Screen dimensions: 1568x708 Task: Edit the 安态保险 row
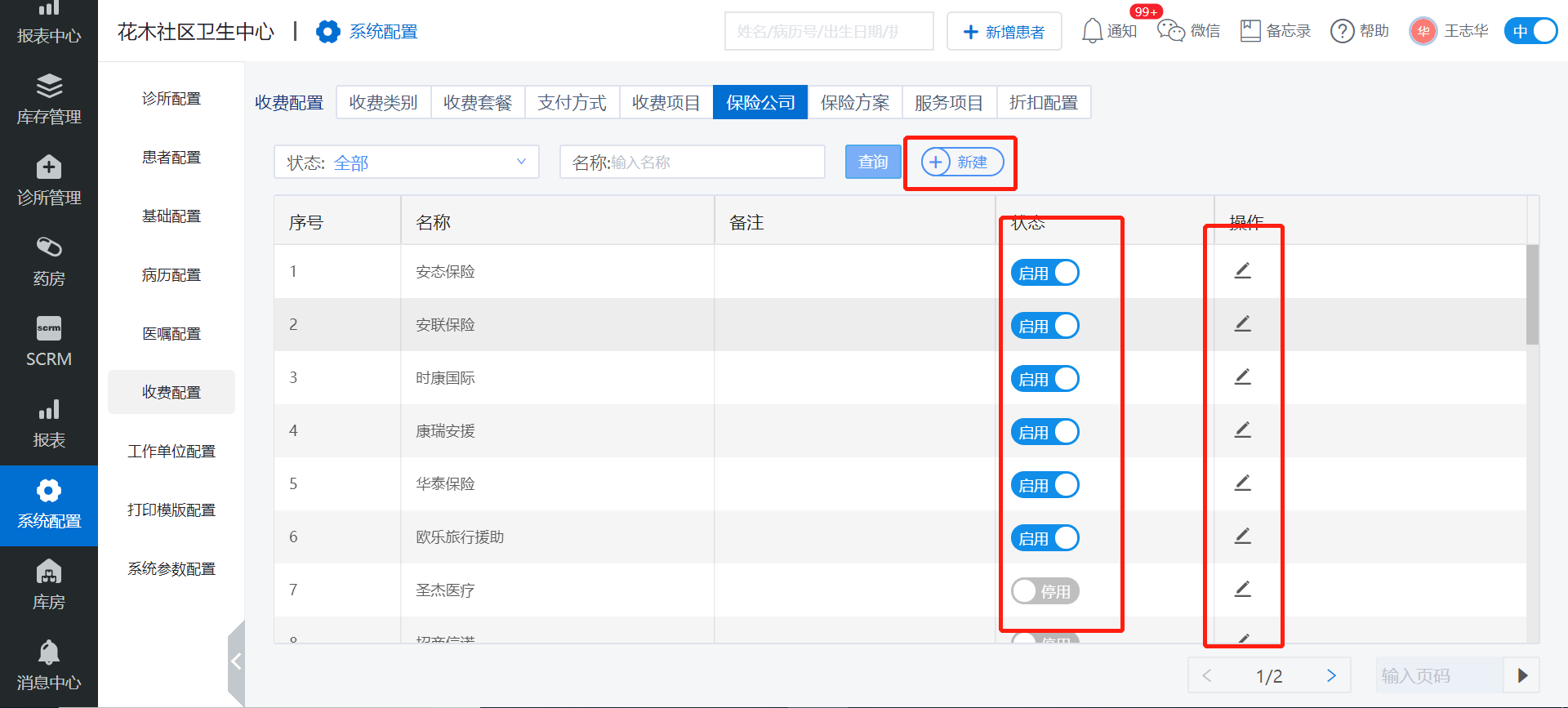pyautogui.click(x=1242, y=270)
